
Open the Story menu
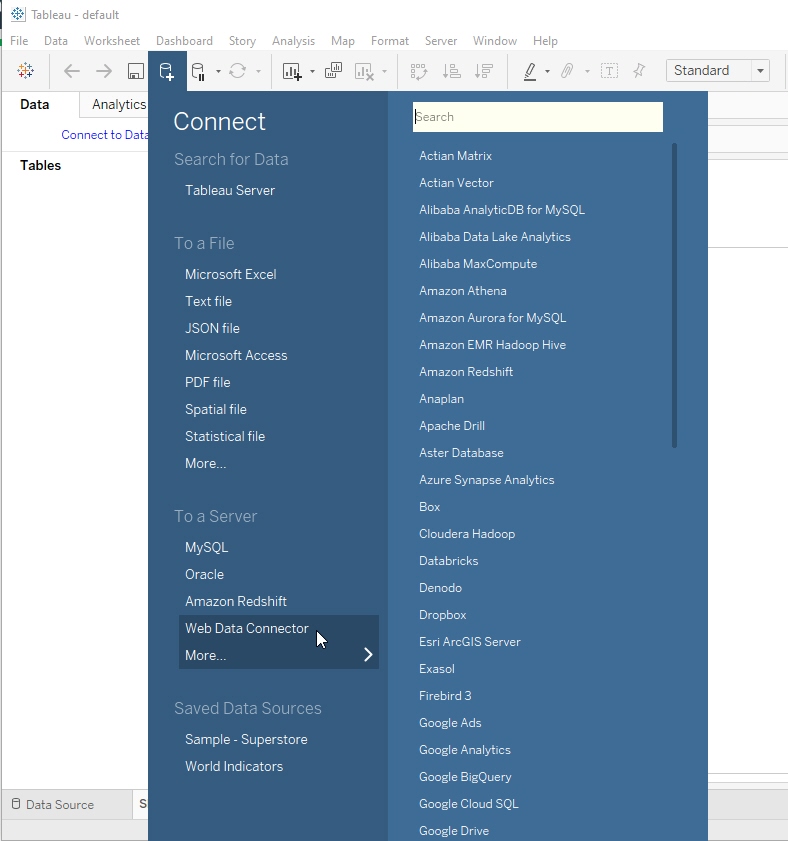[x=242, y=41]
